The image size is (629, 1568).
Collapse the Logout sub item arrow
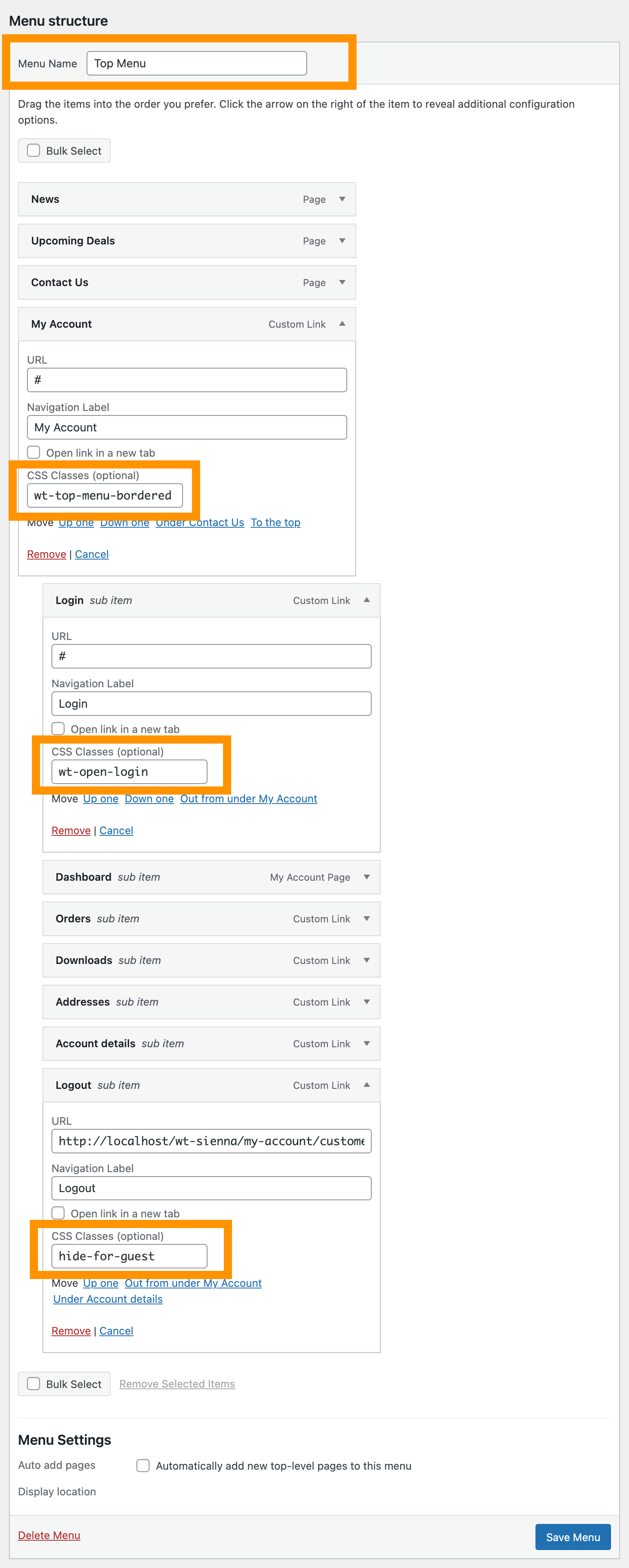(366, 1085)
